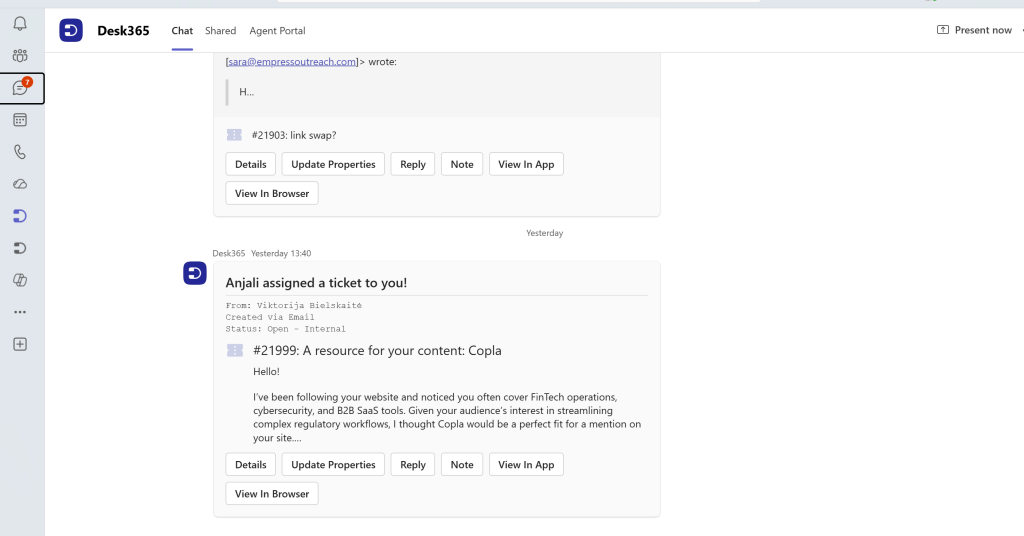Click the 'Desk365 Yesterday 13:40' message timestamp
Viewport: 1024px width, 536px height.
click(x=262, y=253)
